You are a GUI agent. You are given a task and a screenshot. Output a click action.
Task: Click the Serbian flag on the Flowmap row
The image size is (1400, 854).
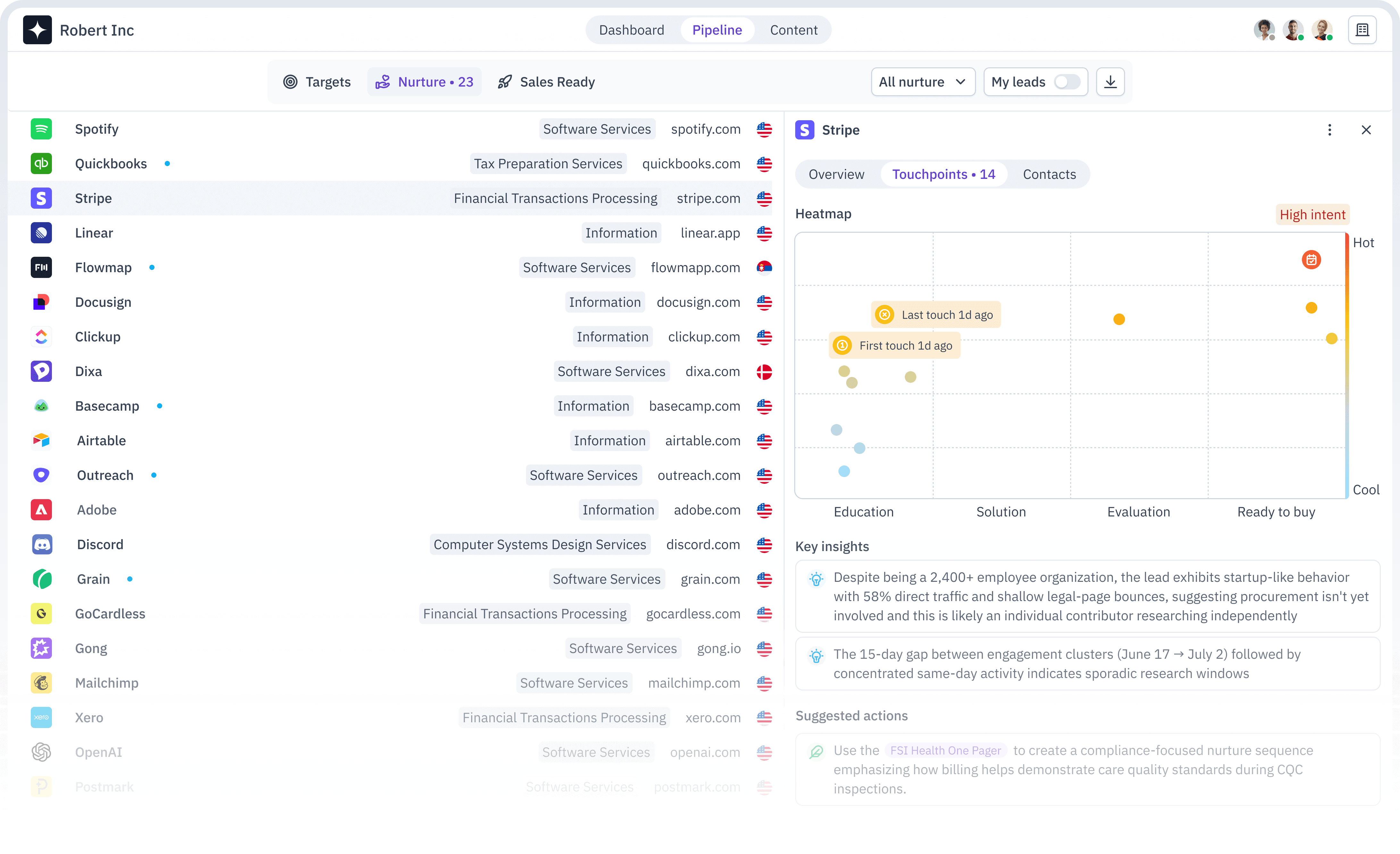[764, 268]
